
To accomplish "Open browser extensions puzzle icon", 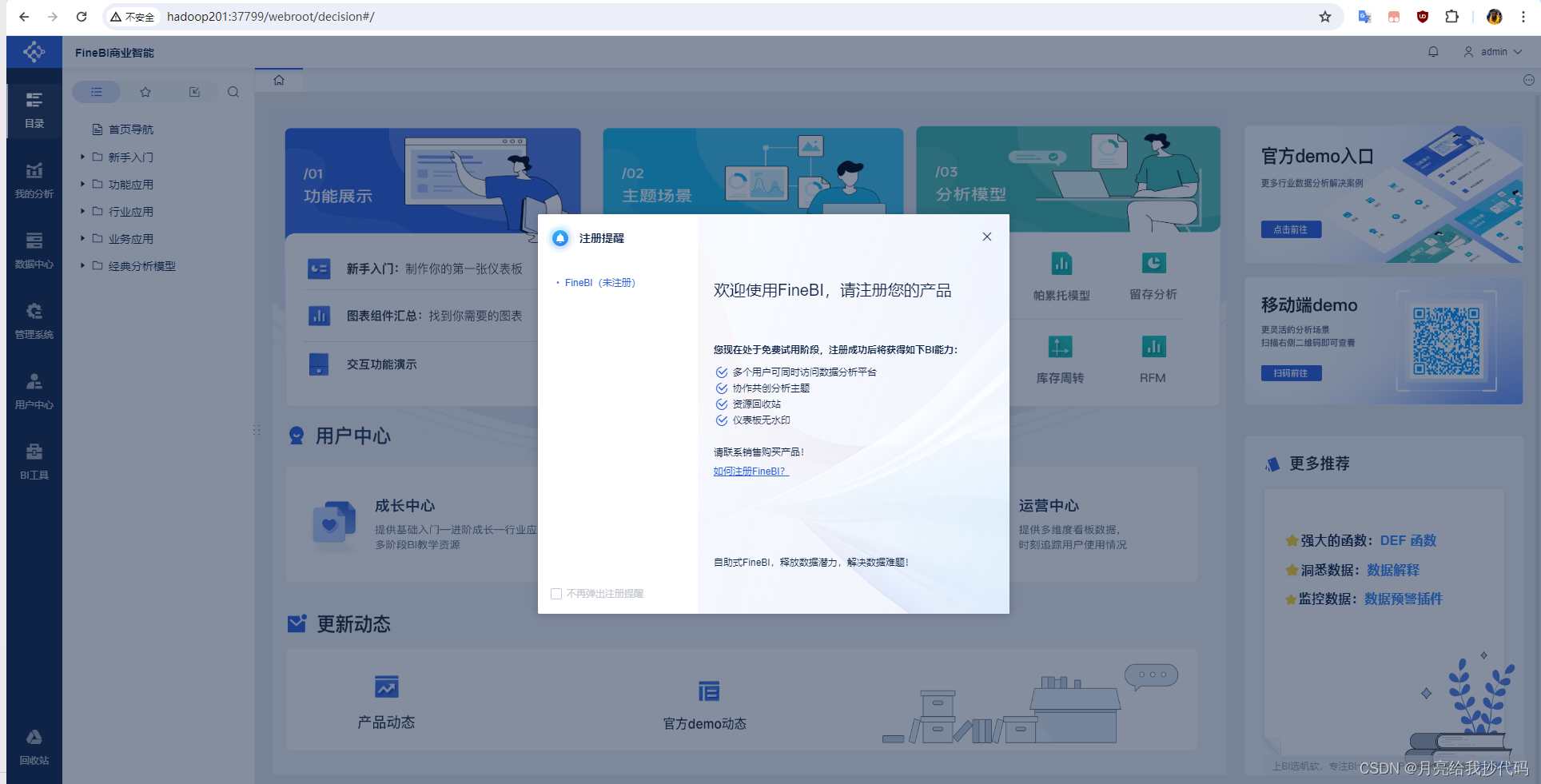I will (x=1452, y=17).
